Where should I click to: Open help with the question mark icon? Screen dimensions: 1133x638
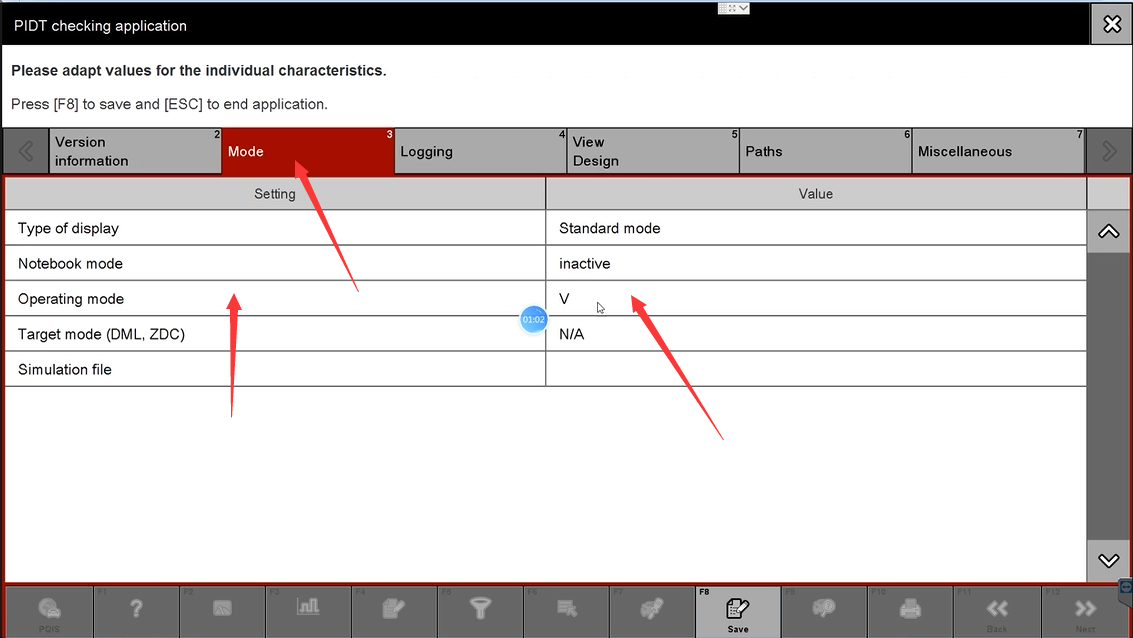[136, 609]
